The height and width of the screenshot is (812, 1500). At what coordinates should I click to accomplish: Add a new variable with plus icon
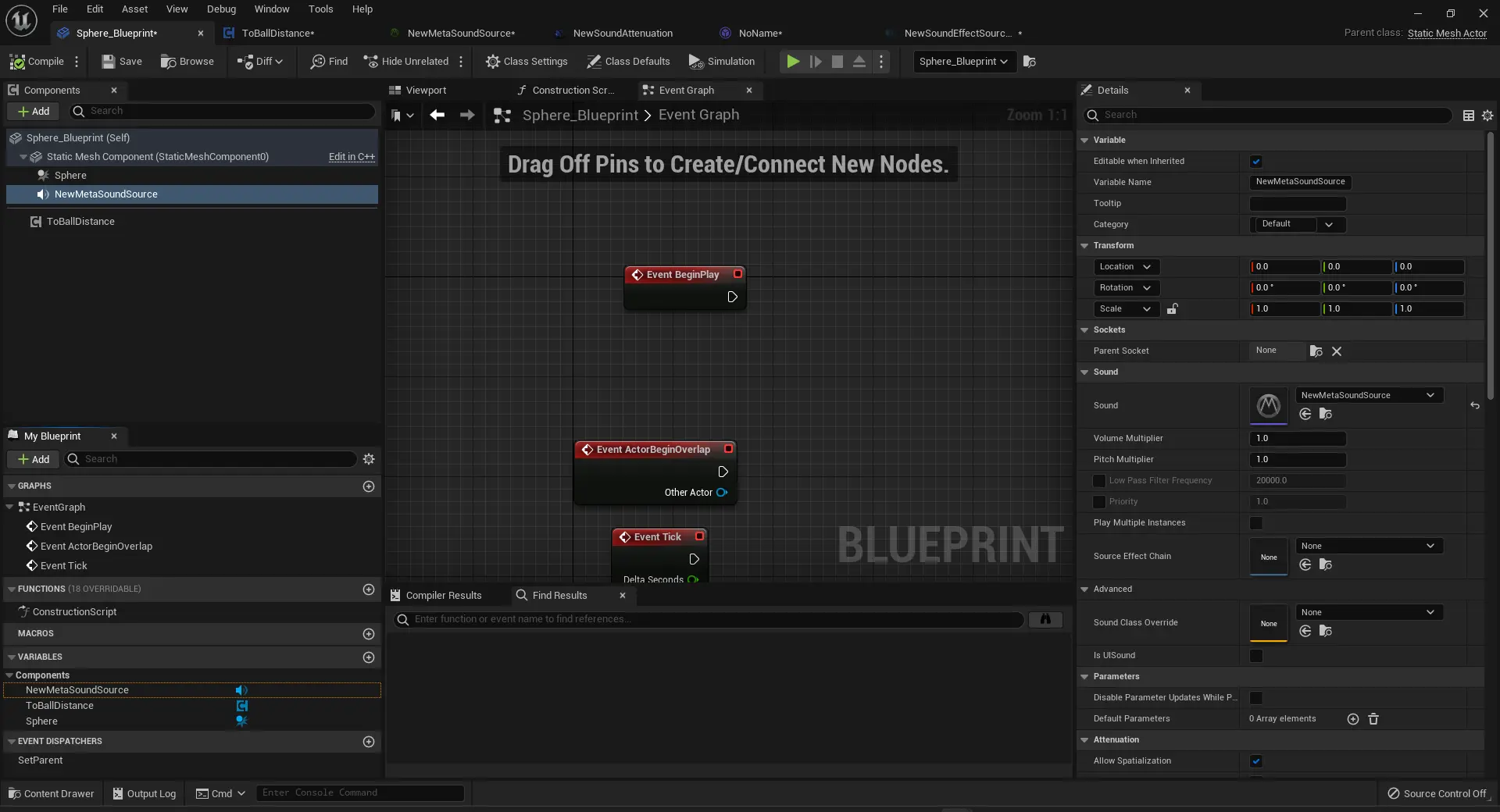click(369, 657)
